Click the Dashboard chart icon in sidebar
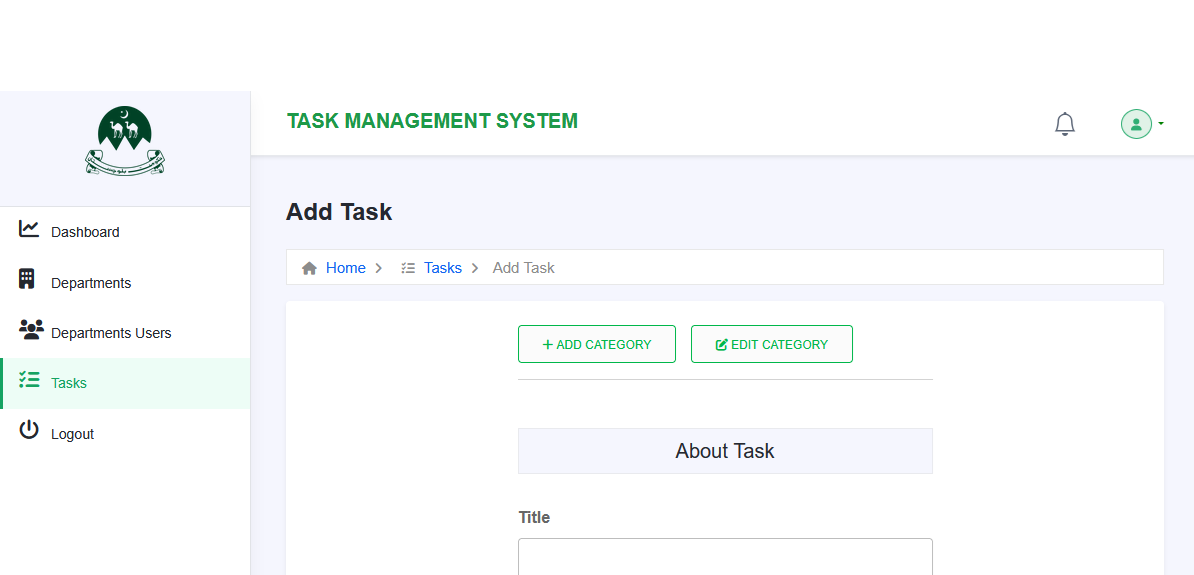 29,229
